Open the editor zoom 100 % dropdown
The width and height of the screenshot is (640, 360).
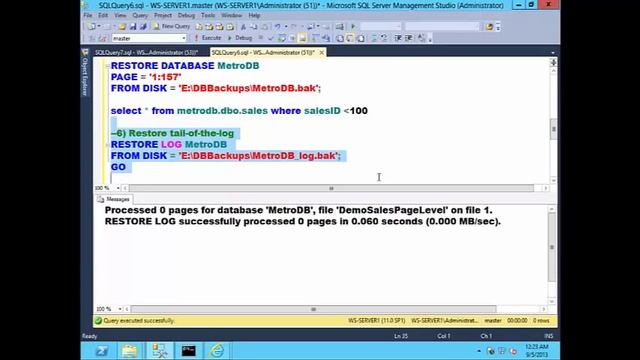coord(118,188)
